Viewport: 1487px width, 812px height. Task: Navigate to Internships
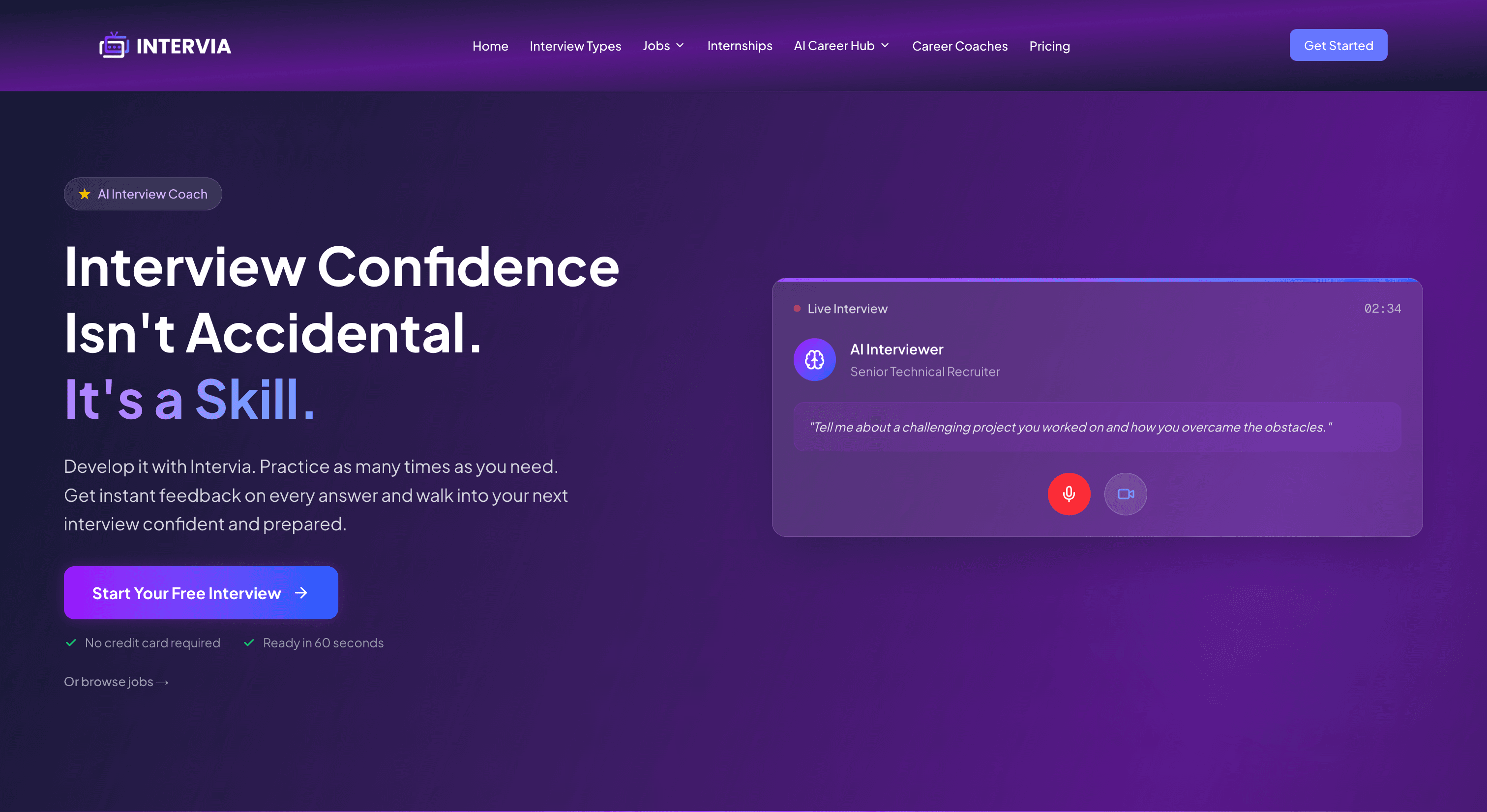point(740,45)
